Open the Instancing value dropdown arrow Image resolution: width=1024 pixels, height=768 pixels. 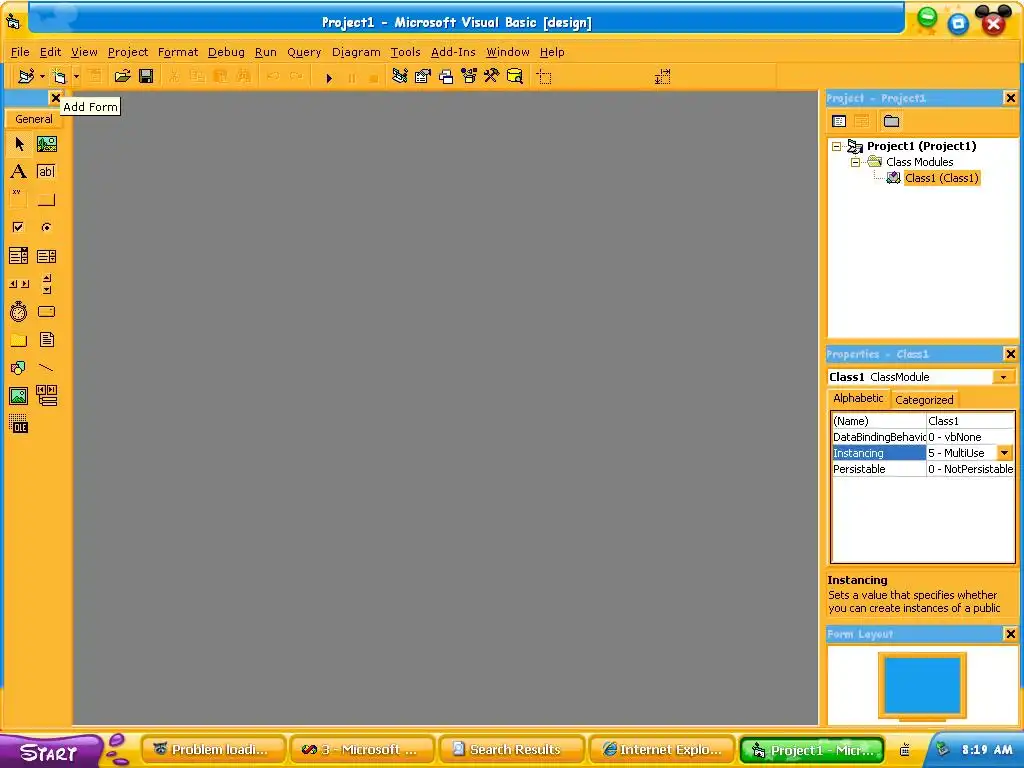[1004, 453]
